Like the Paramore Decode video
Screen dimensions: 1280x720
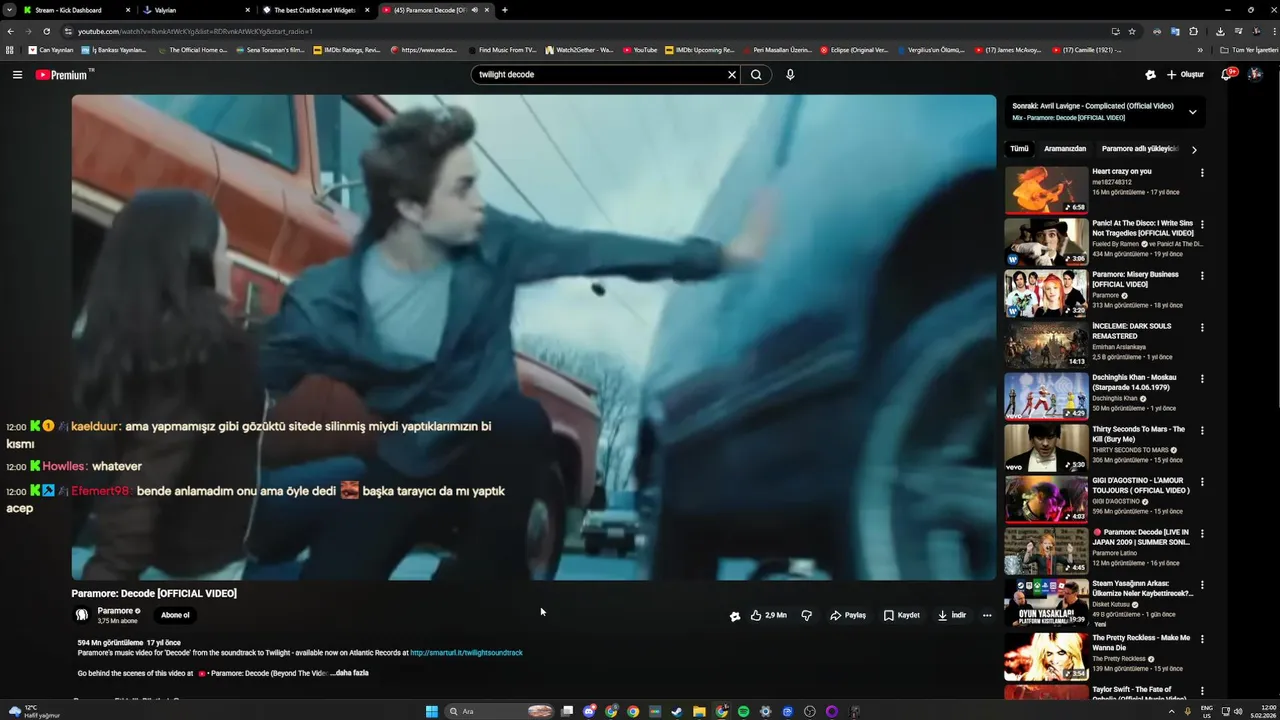tap(768, 616)
